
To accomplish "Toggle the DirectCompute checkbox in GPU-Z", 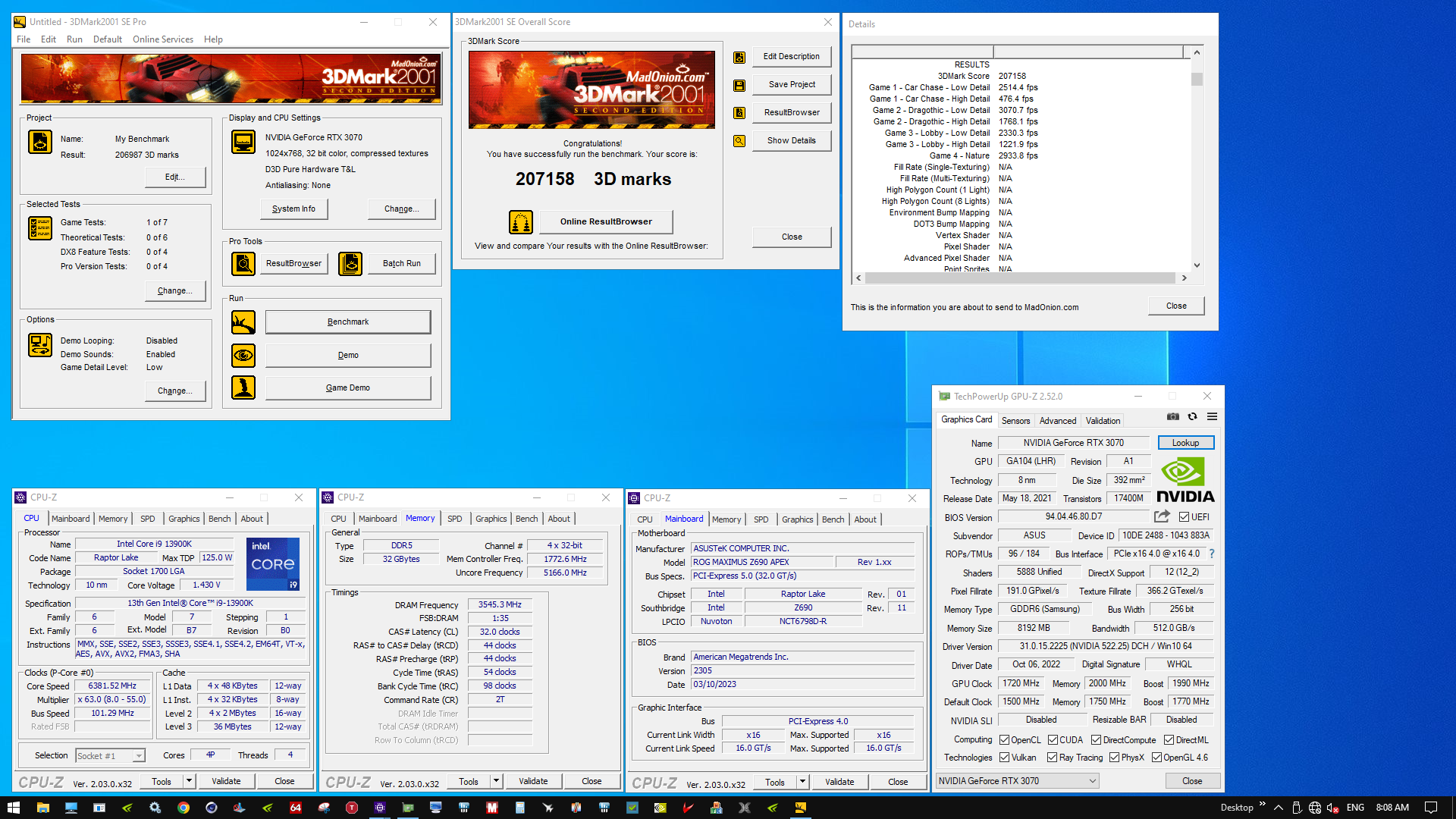I will pyautogui.click(x=1096, y=740).
